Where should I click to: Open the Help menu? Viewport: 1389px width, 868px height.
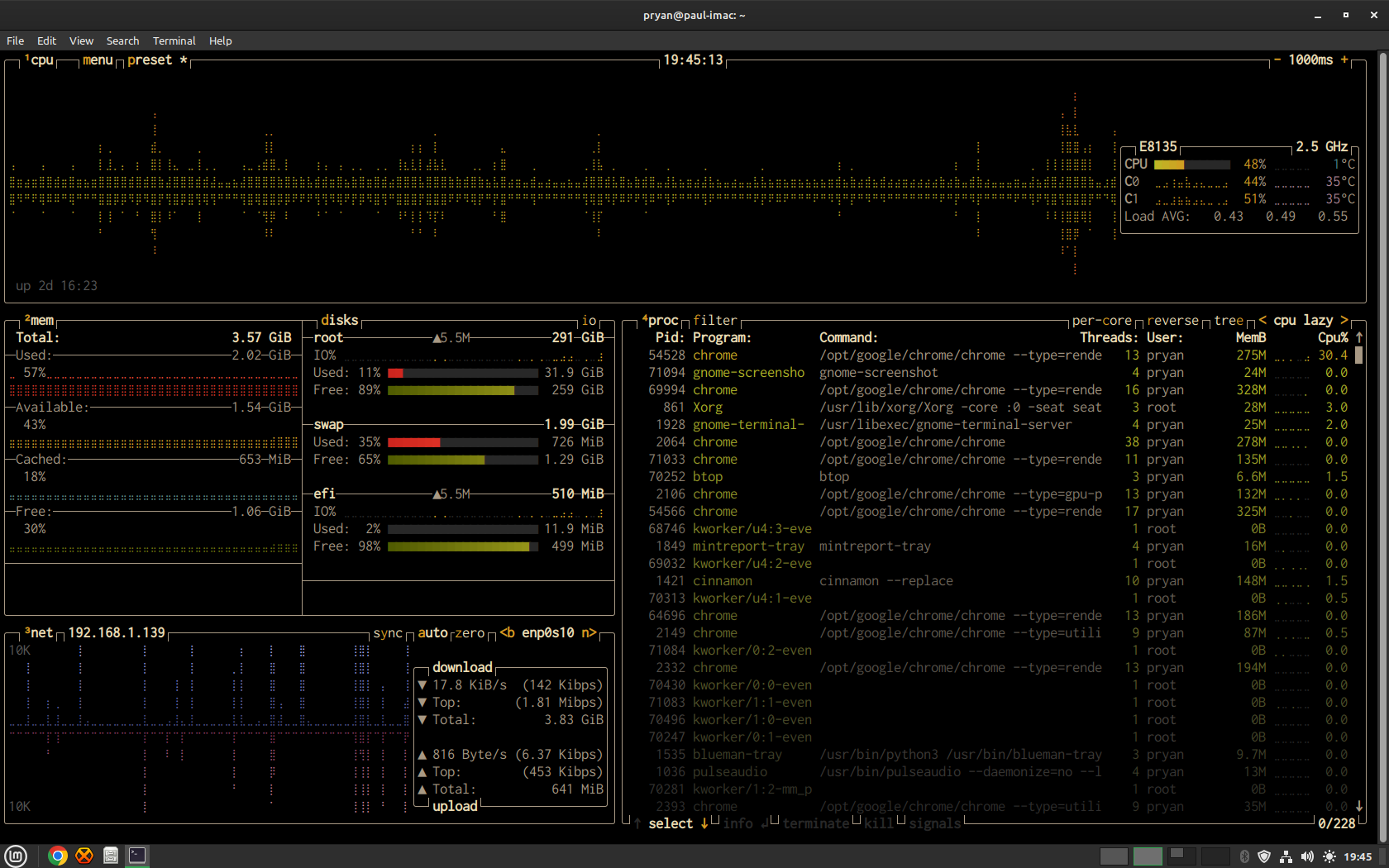tap(220, 41)
